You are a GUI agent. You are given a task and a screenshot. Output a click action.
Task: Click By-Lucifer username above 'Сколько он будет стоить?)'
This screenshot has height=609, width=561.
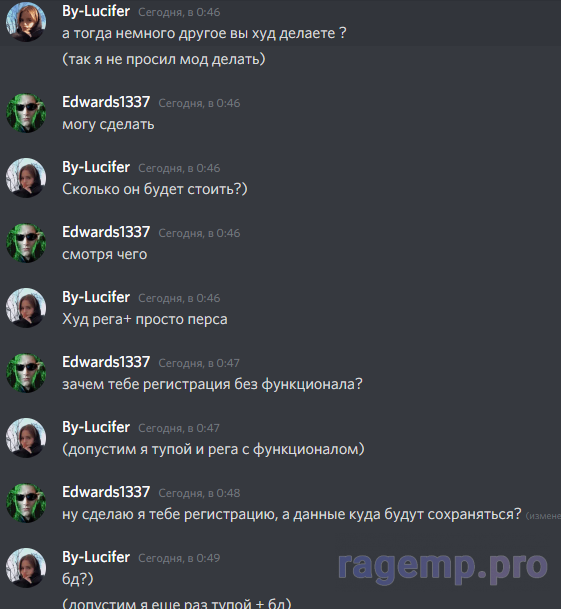(x=96, y=167)
